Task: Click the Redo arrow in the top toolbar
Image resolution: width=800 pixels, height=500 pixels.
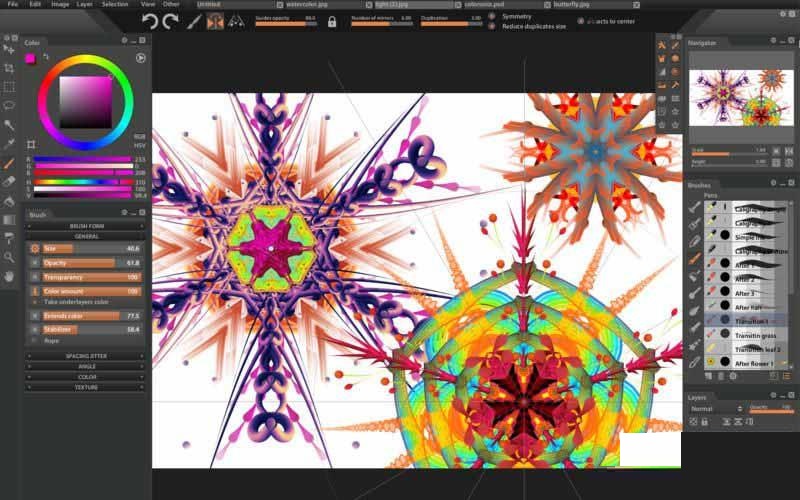Action: pyautogui.click(x=170, y=21)
